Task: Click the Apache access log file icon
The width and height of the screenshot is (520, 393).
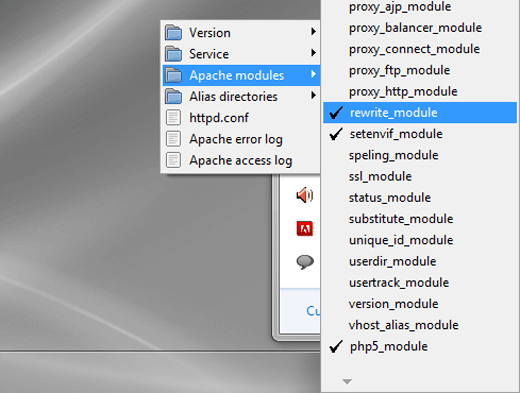Action: (173, 160)
